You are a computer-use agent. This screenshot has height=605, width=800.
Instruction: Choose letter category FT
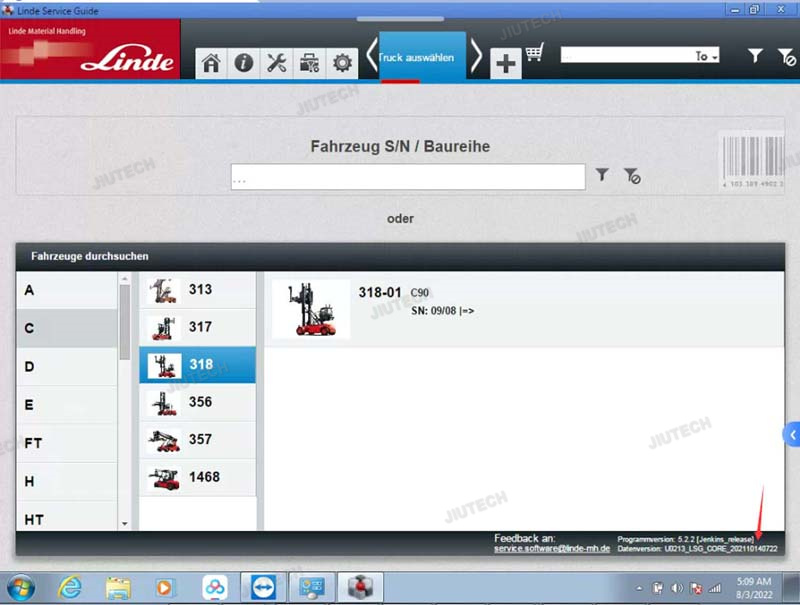point(67,443)
